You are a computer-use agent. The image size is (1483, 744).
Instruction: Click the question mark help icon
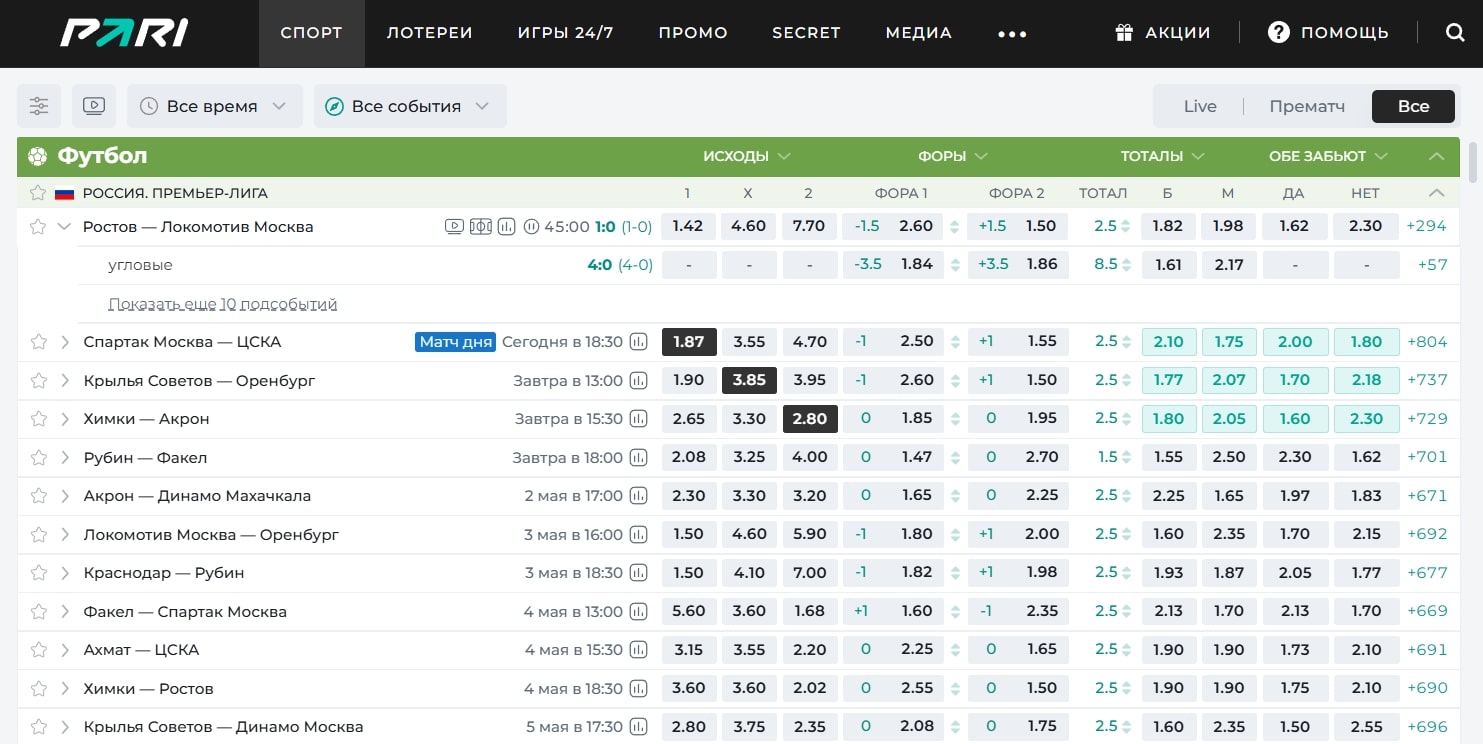coord(1278,33)
